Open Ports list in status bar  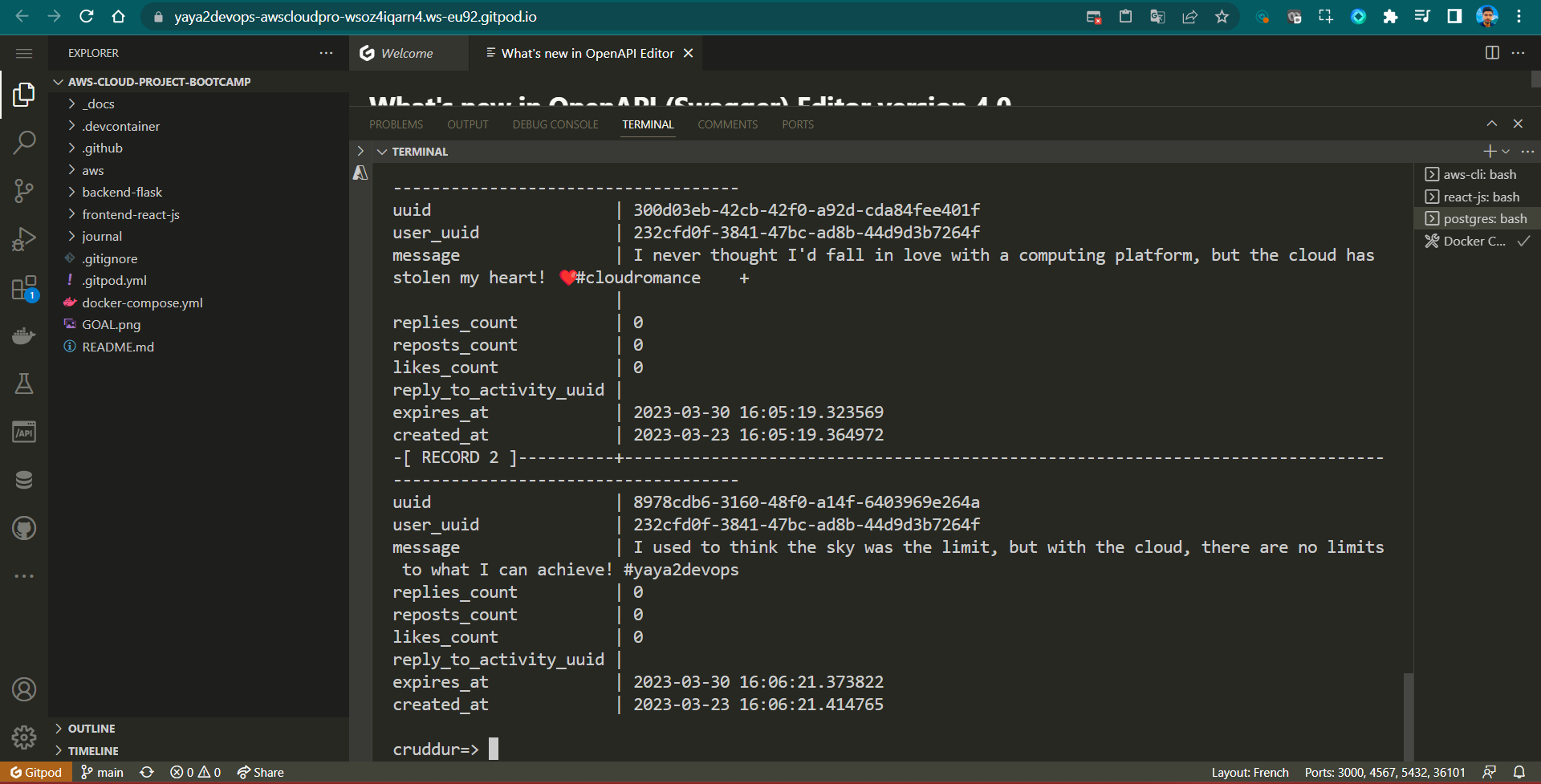[1384, 772]
